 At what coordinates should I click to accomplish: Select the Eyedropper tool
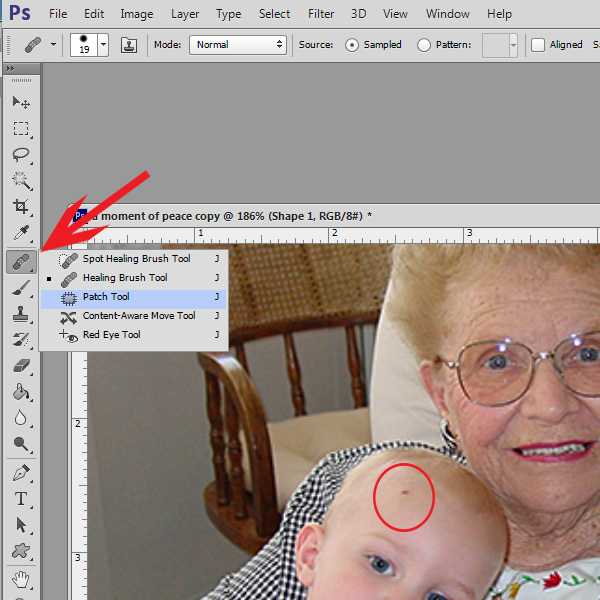tap(21, 233)
